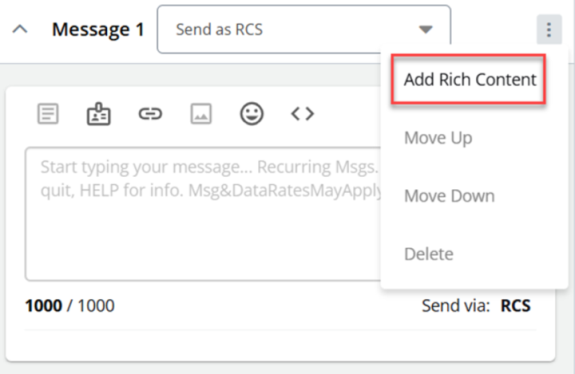Screen dimensions: 575x374
Task: Choose Add Rich Content from the menu
Action: click(469, 79)
